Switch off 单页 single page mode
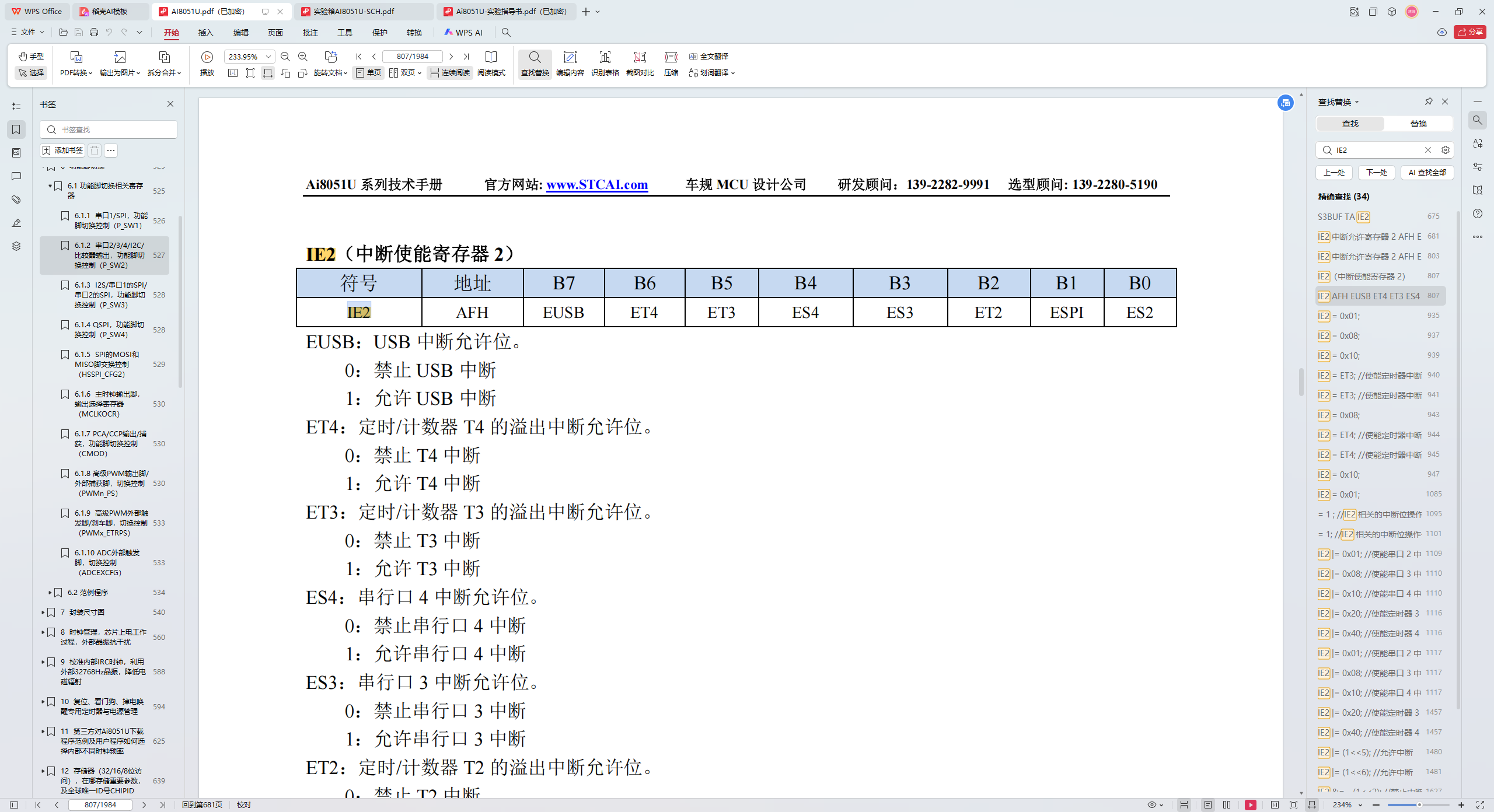This screenshot has height=812, width=1494. 368,73
